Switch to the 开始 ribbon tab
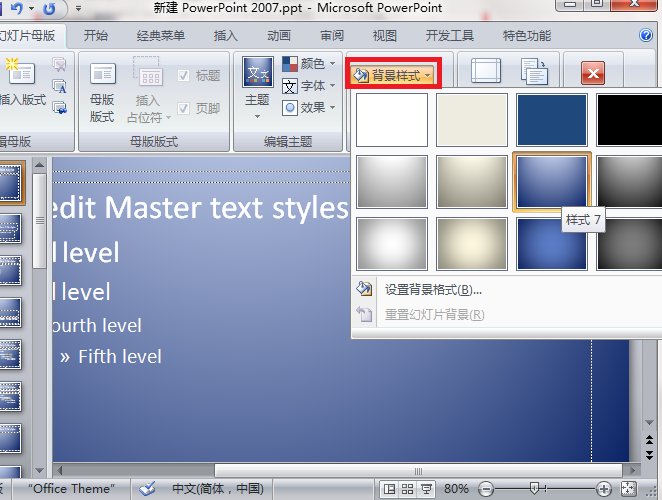 (95, 35)
